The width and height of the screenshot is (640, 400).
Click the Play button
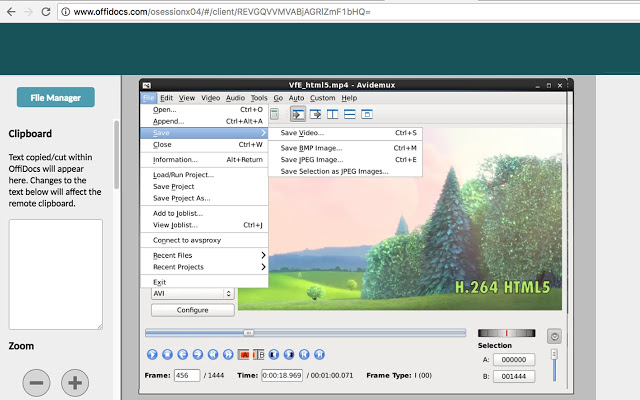(x=152, y=354)
